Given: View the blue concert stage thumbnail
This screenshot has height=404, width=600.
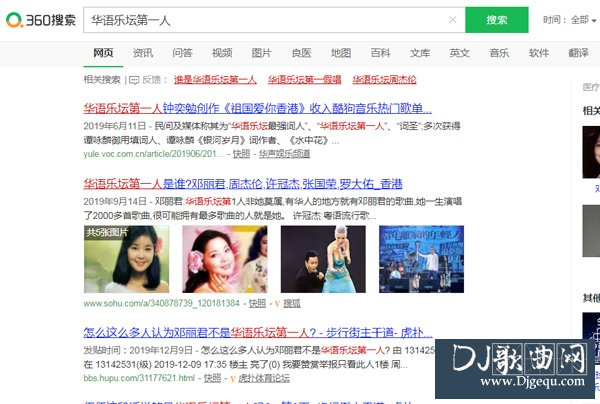Looking at the screenshot, I should point(421,259).
